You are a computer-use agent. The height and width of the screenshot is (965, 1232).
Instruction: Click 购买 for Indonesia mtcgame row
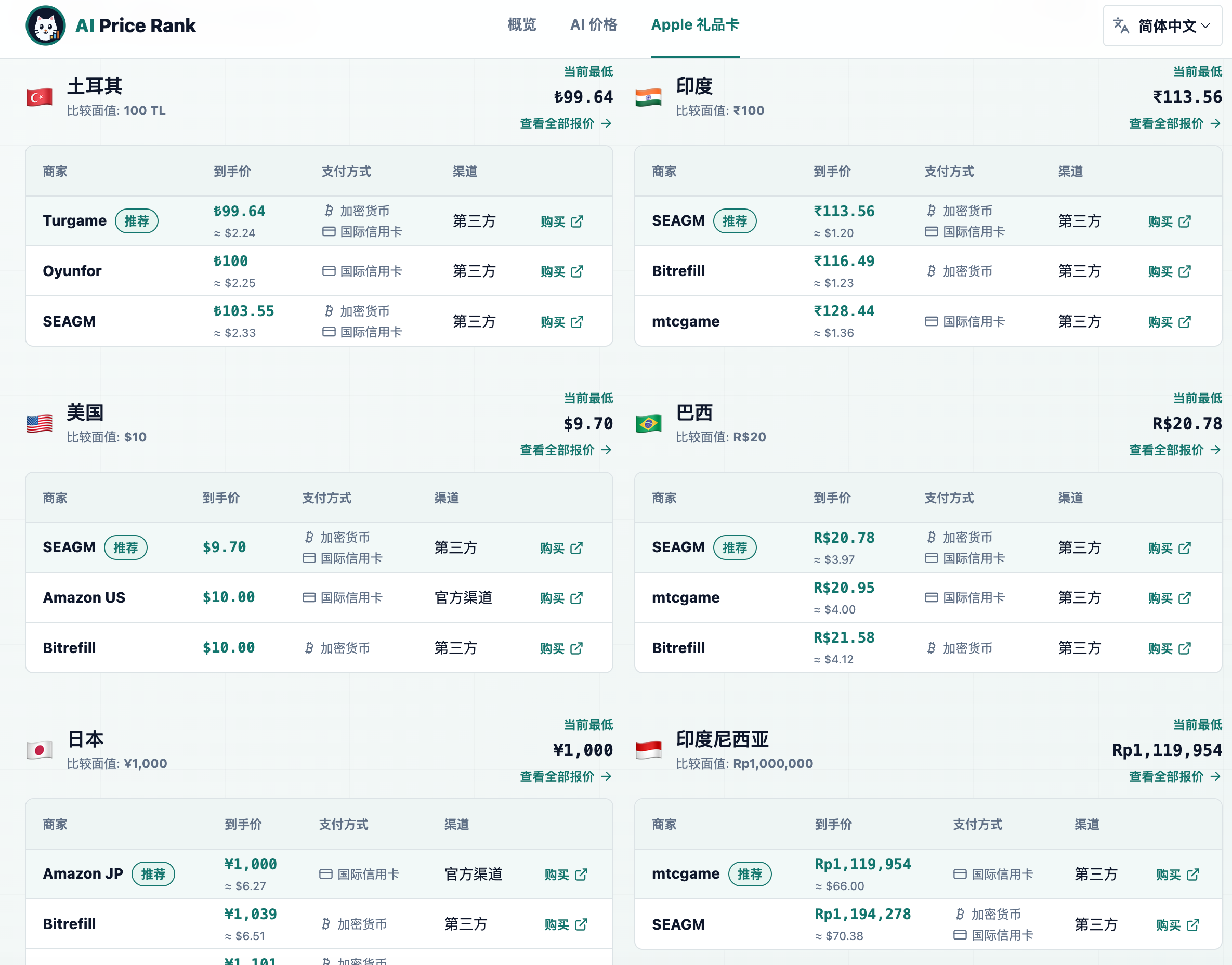1178,875
